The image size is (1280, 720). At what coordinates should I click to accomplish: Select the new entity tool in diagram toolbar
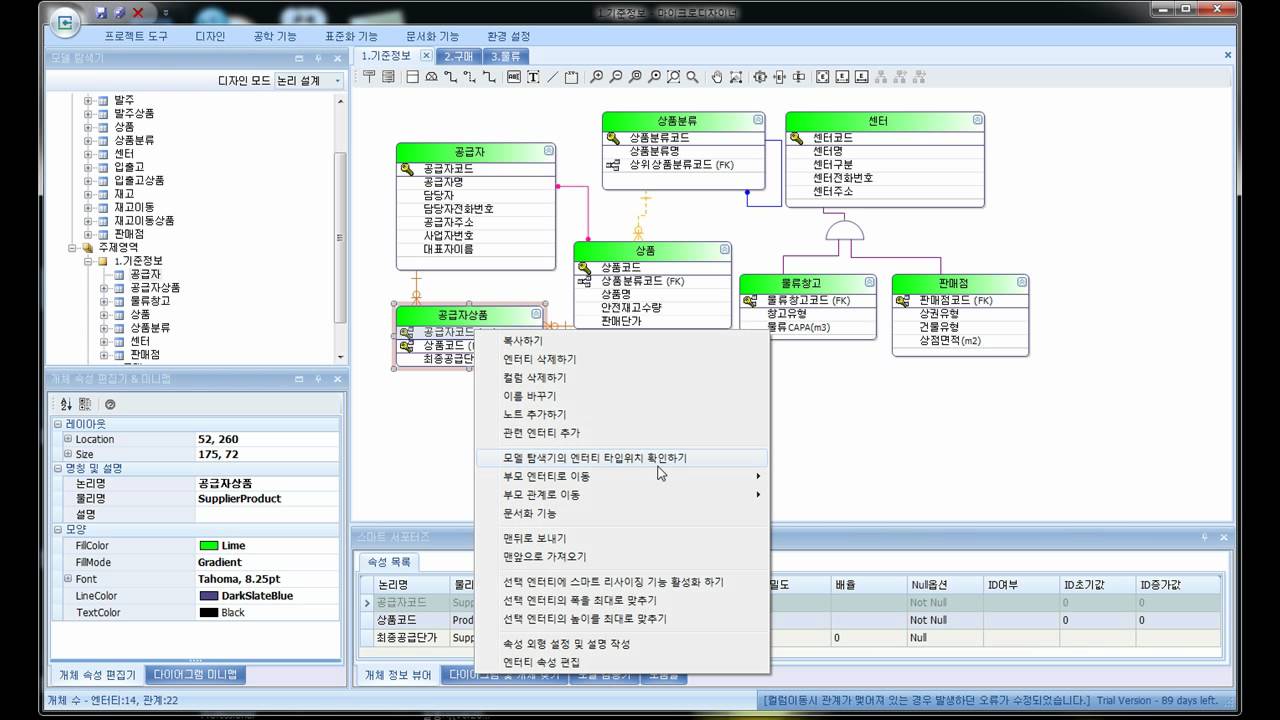[x=369, y=77]
